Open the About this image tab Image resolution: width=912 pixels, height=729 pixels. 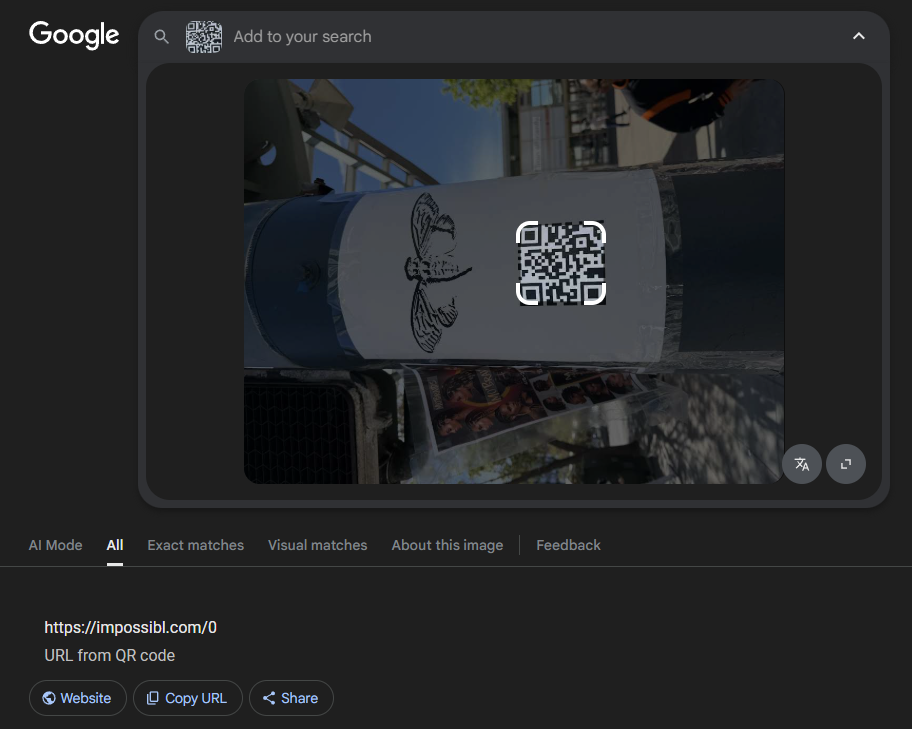pyautogui.click(x=447, y=545)
